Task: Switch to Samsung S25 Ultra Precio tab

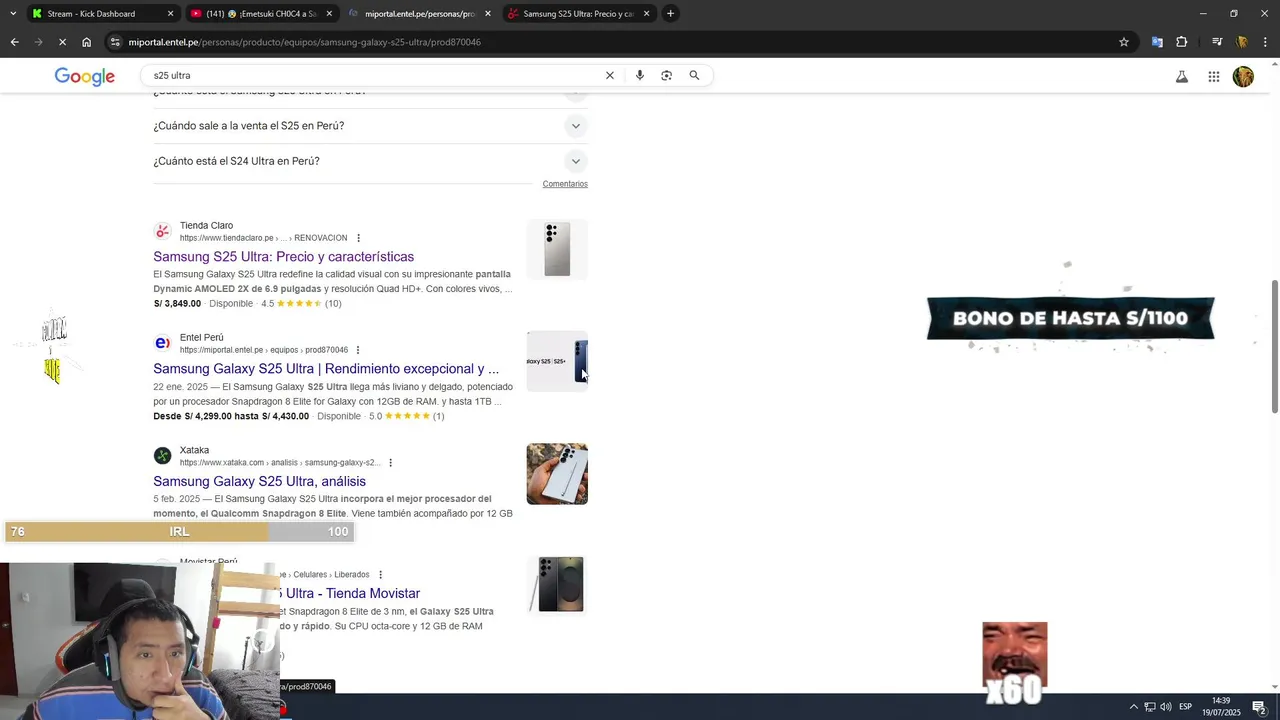Action: 578,14
